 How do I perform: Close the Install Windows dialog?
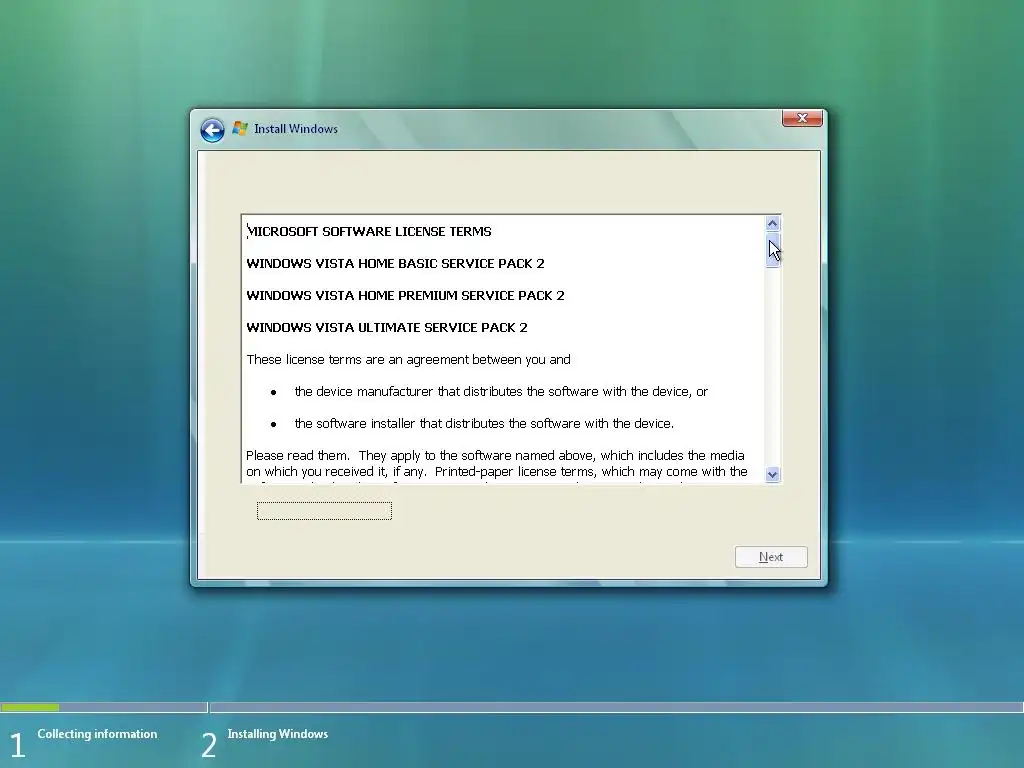pyautogui.click(x=802, y=118)
